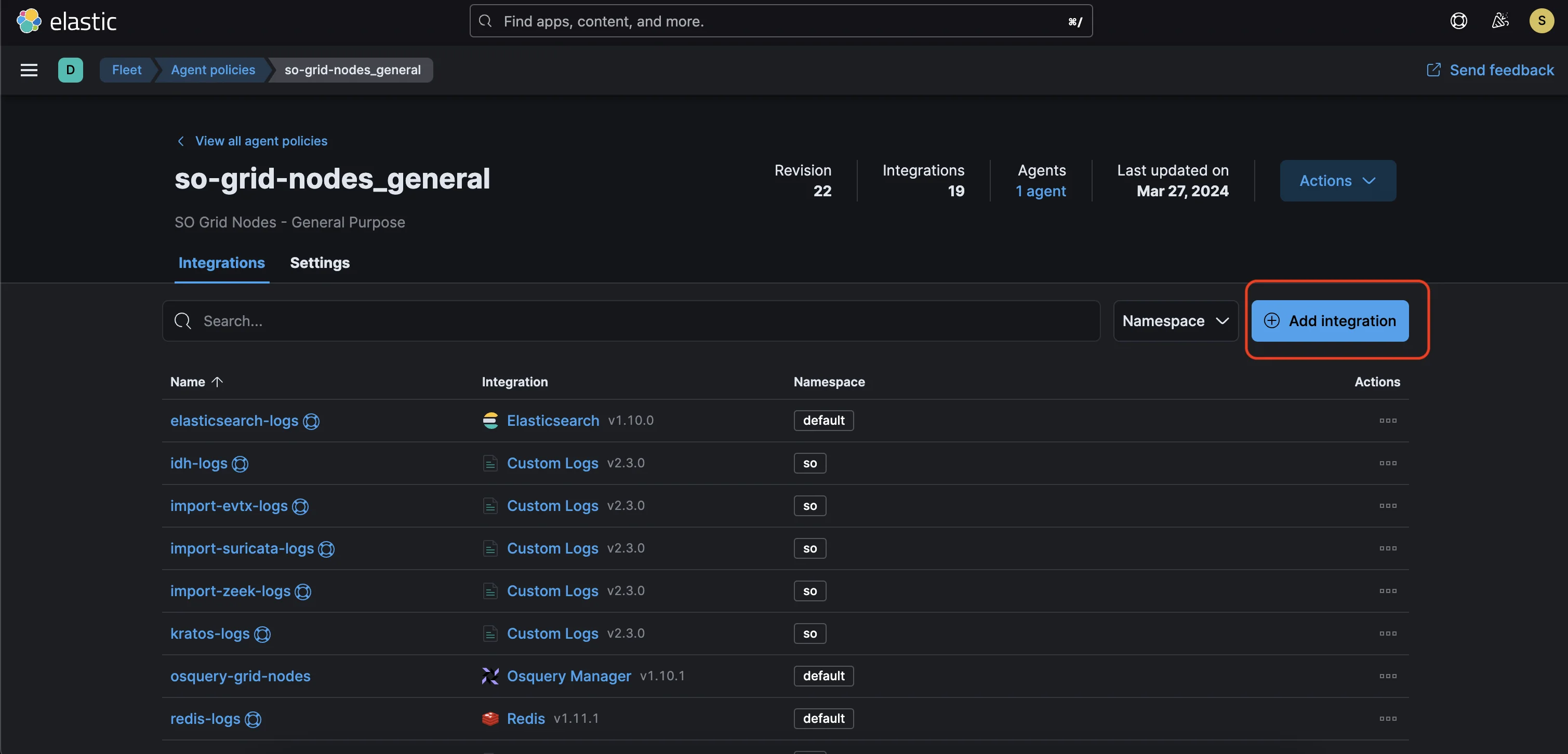This screenshot has width=1568, height=754.
Task: Open the elasticsearch-logs integration policy
Action: click(x=234, y=421)
